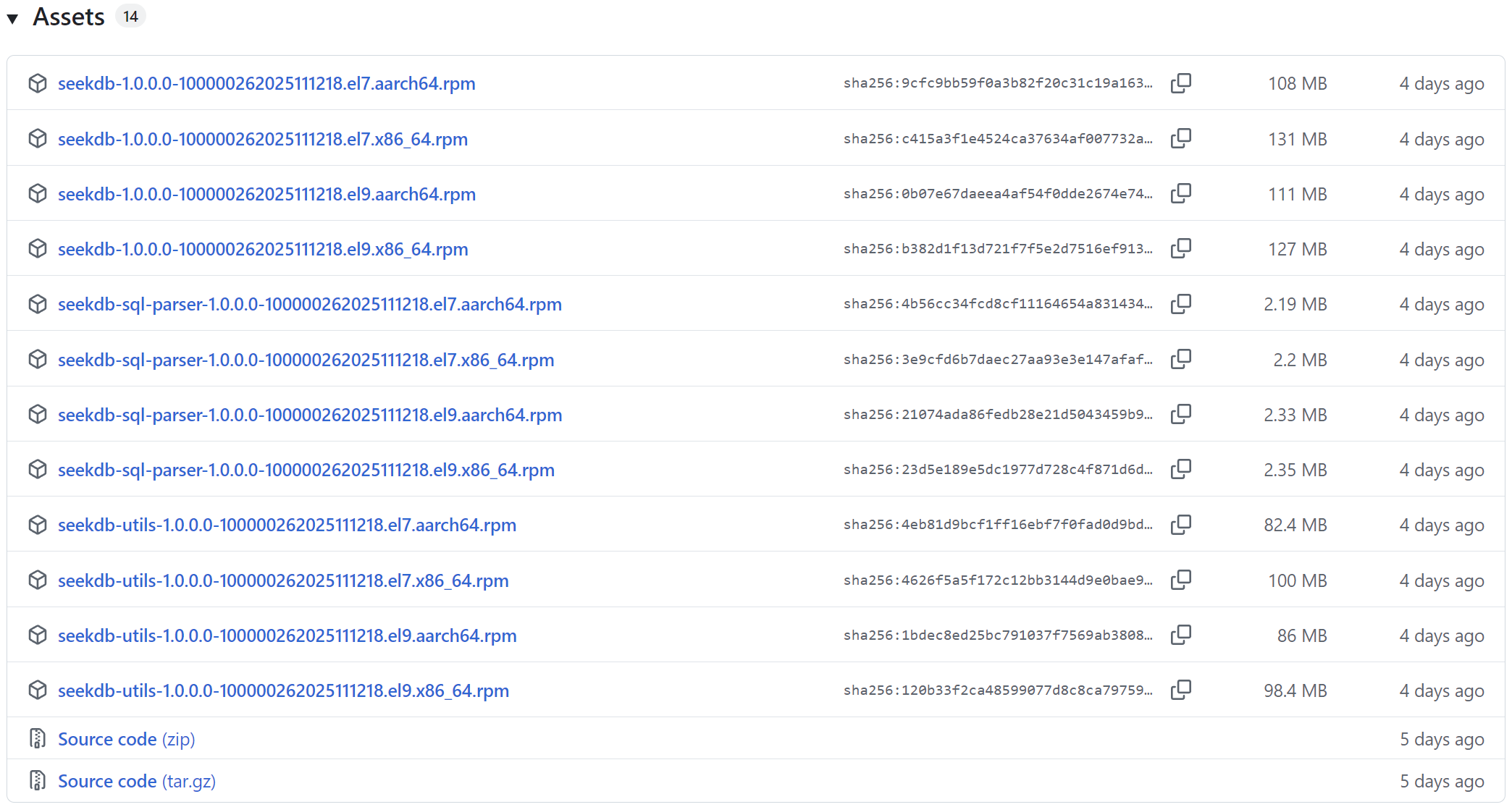Copy SHA256 of seekdb el9.aarch64 rpm

(x=1180, y=193)
